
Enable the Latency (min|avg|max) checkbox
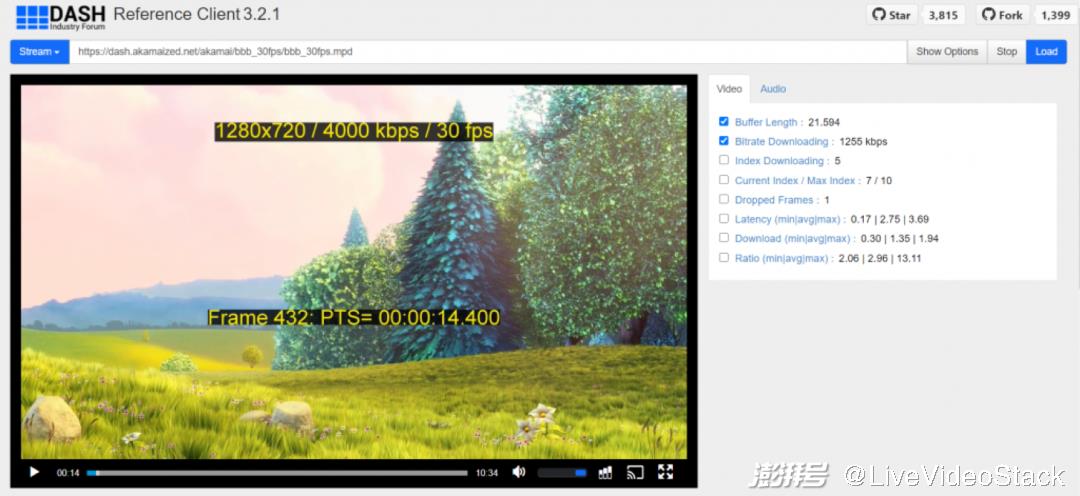click(723, 218)
